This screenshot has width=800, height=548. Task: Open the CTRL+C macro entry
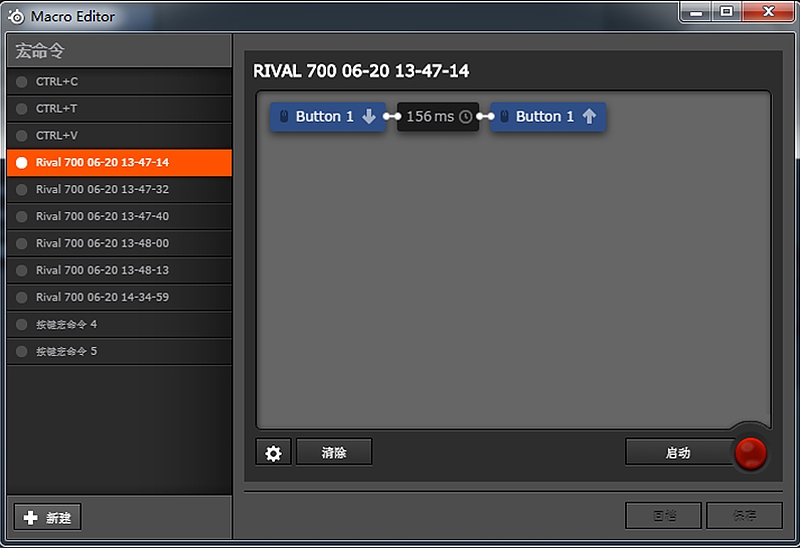(119, 82)
